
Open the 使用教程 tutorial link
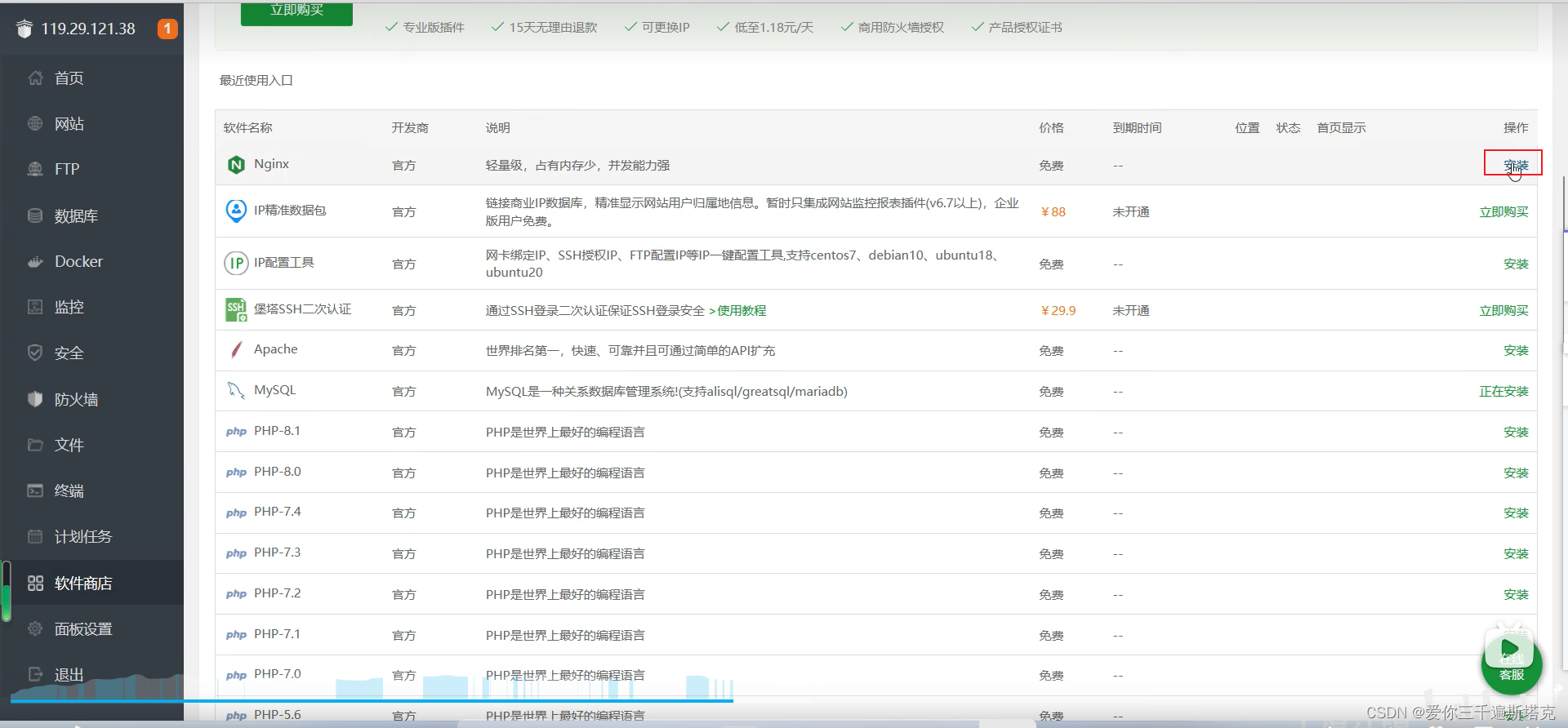tap(742, 310)
